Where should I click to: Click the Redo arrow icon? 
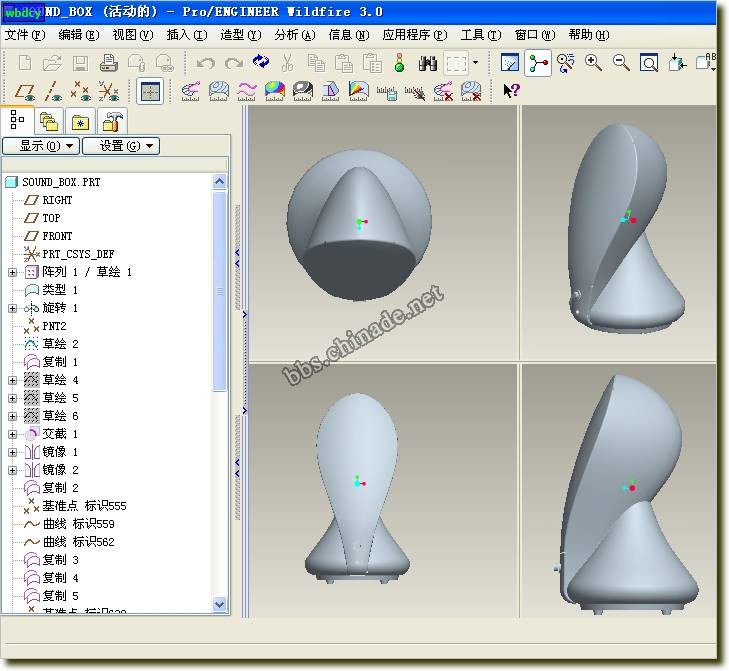(x=233, y=63)
